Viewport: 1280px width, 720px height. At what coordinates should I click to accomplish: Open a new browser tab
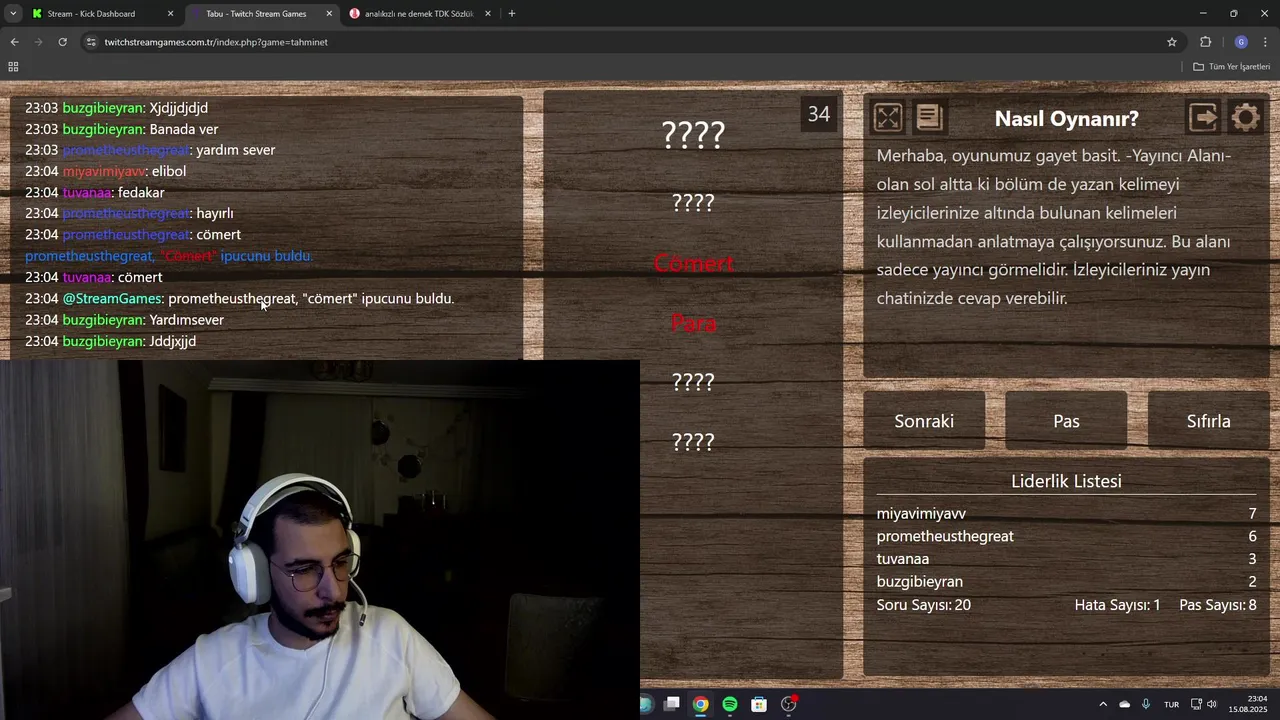512,14
